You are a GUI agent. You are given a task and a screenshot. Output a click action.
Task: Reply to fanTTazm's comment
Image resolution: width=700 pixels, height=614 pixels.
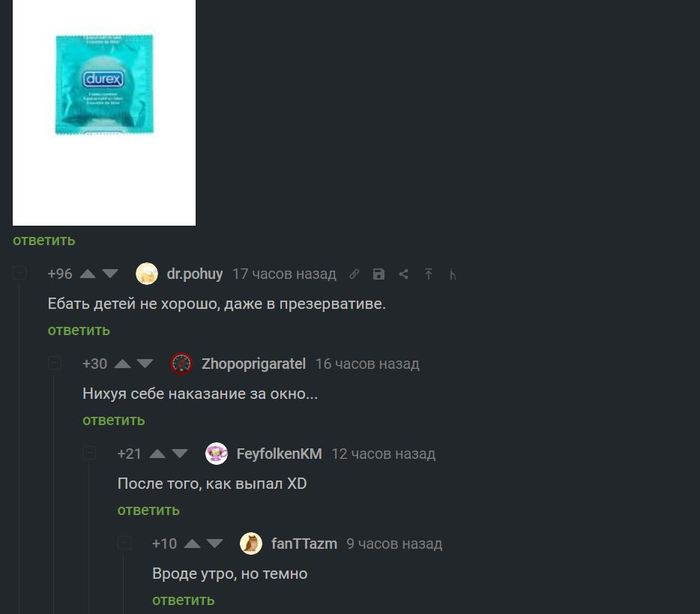[183, 600]
